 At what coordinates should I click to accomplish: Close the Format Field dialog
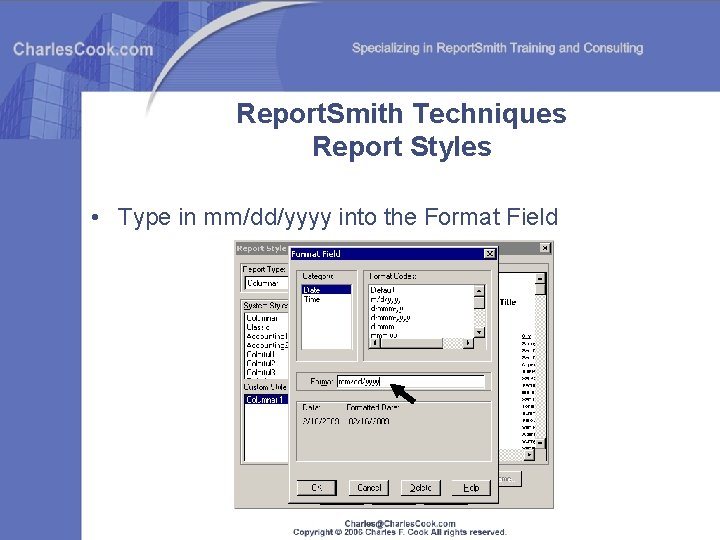(490, 253)
